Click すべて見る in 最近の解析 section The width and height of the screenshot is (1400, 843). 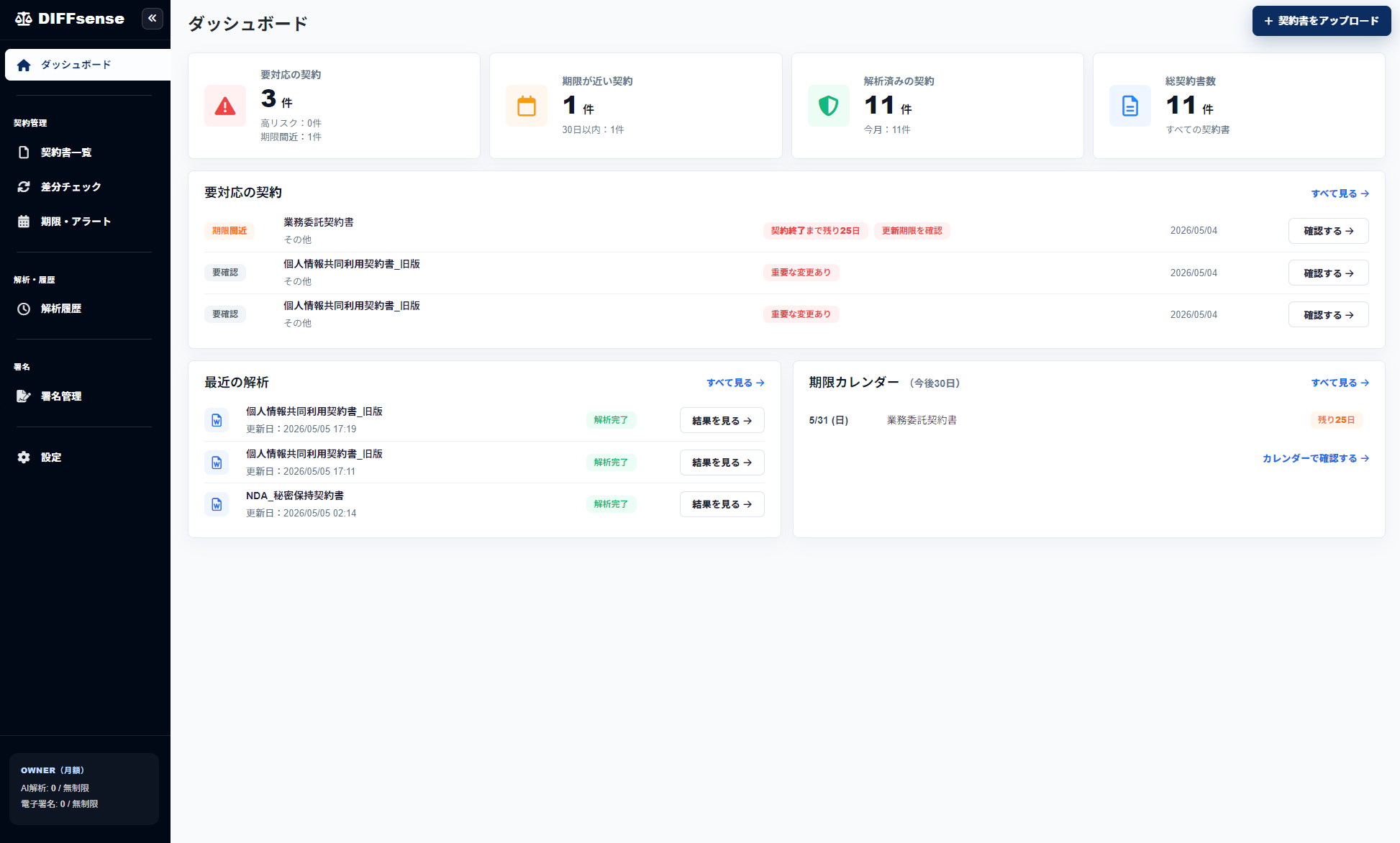(x=735, y=383)
